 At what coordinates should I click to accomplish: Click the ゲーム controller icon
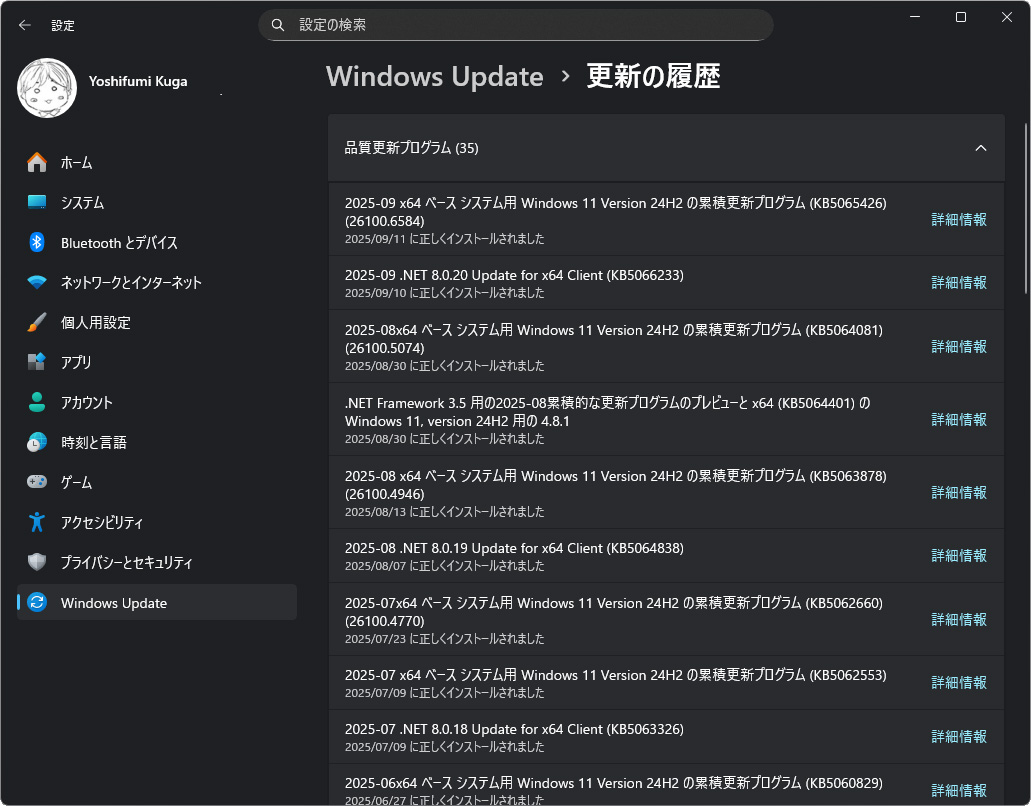tap(37, 482)
